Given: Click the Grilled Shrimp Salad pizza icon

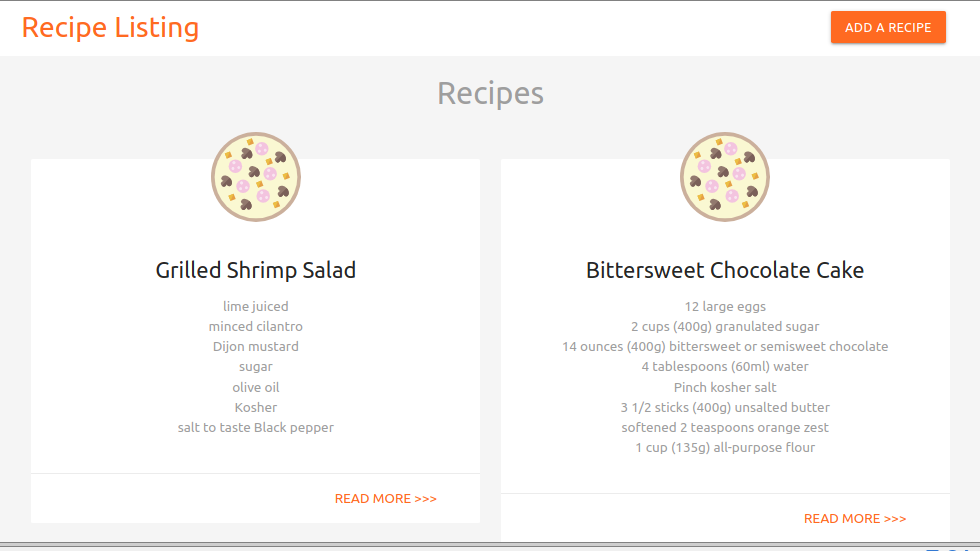Looking at the screenshot, I should point(256,177).
